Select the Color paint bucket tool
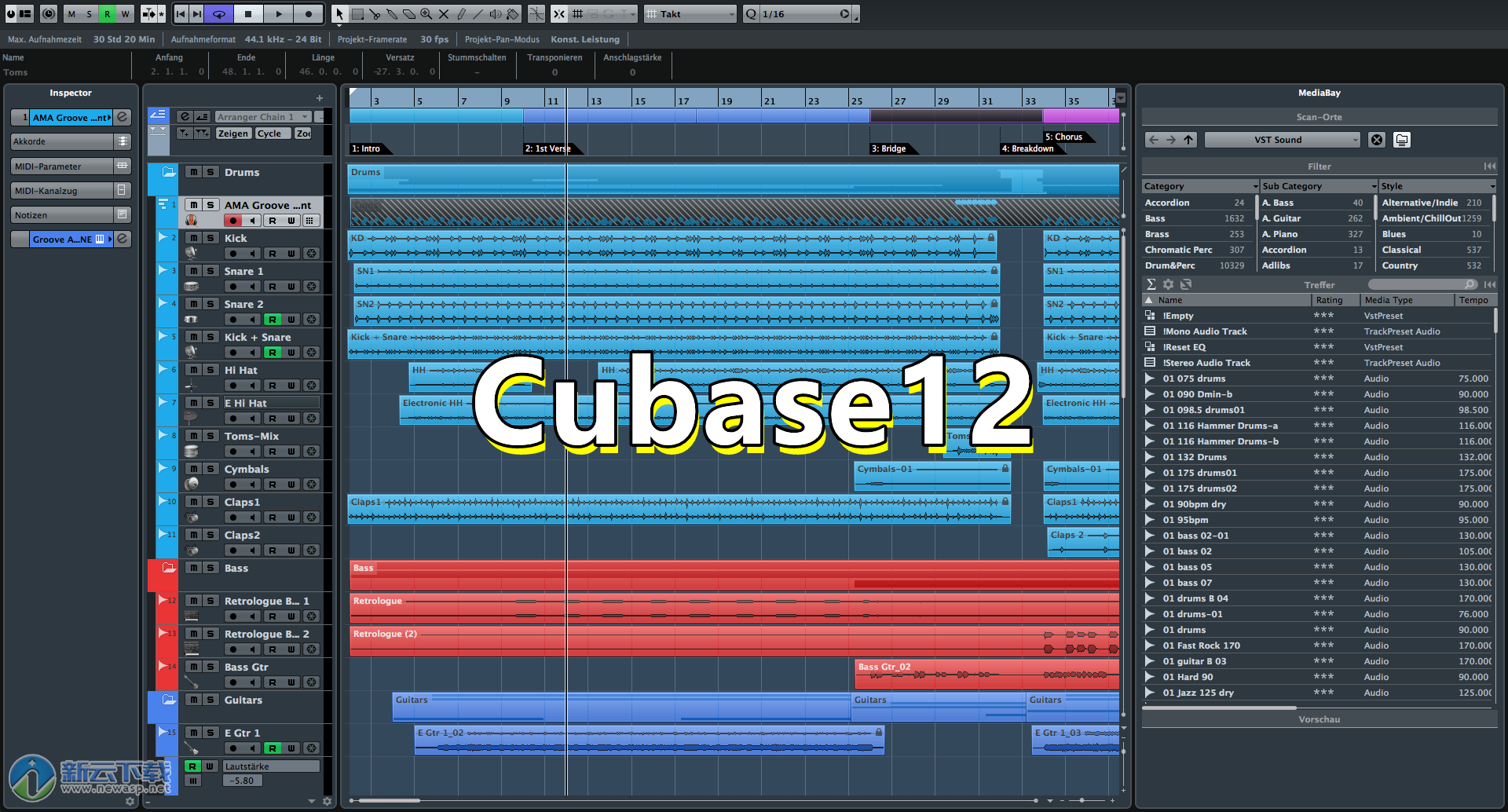Screen dimensions: 1508x812 513,14
